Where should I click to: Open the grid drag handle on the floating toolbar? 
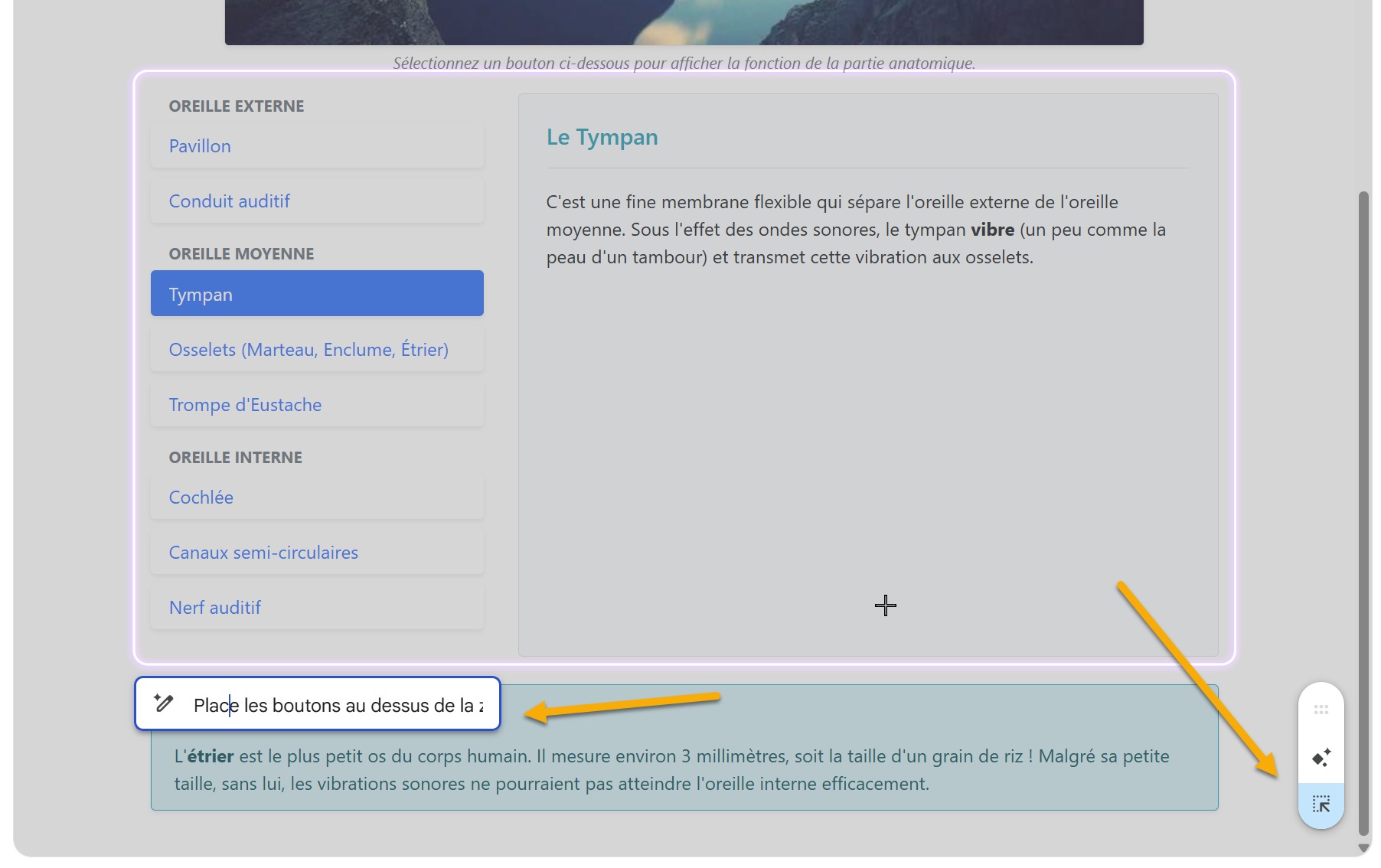[1321, 710]
